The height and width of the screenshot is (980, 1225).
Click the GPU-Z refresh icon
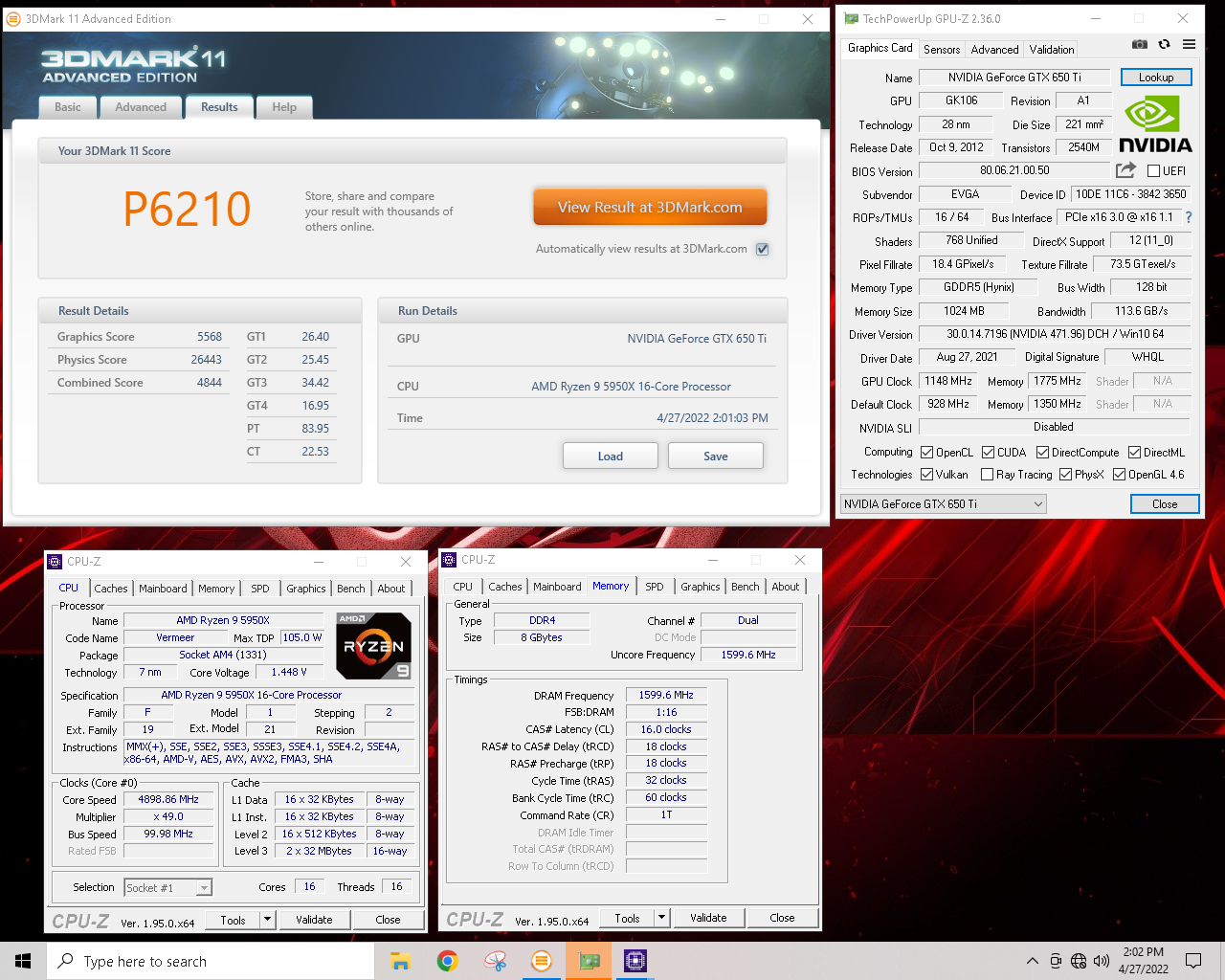[x=1164, y=44]
